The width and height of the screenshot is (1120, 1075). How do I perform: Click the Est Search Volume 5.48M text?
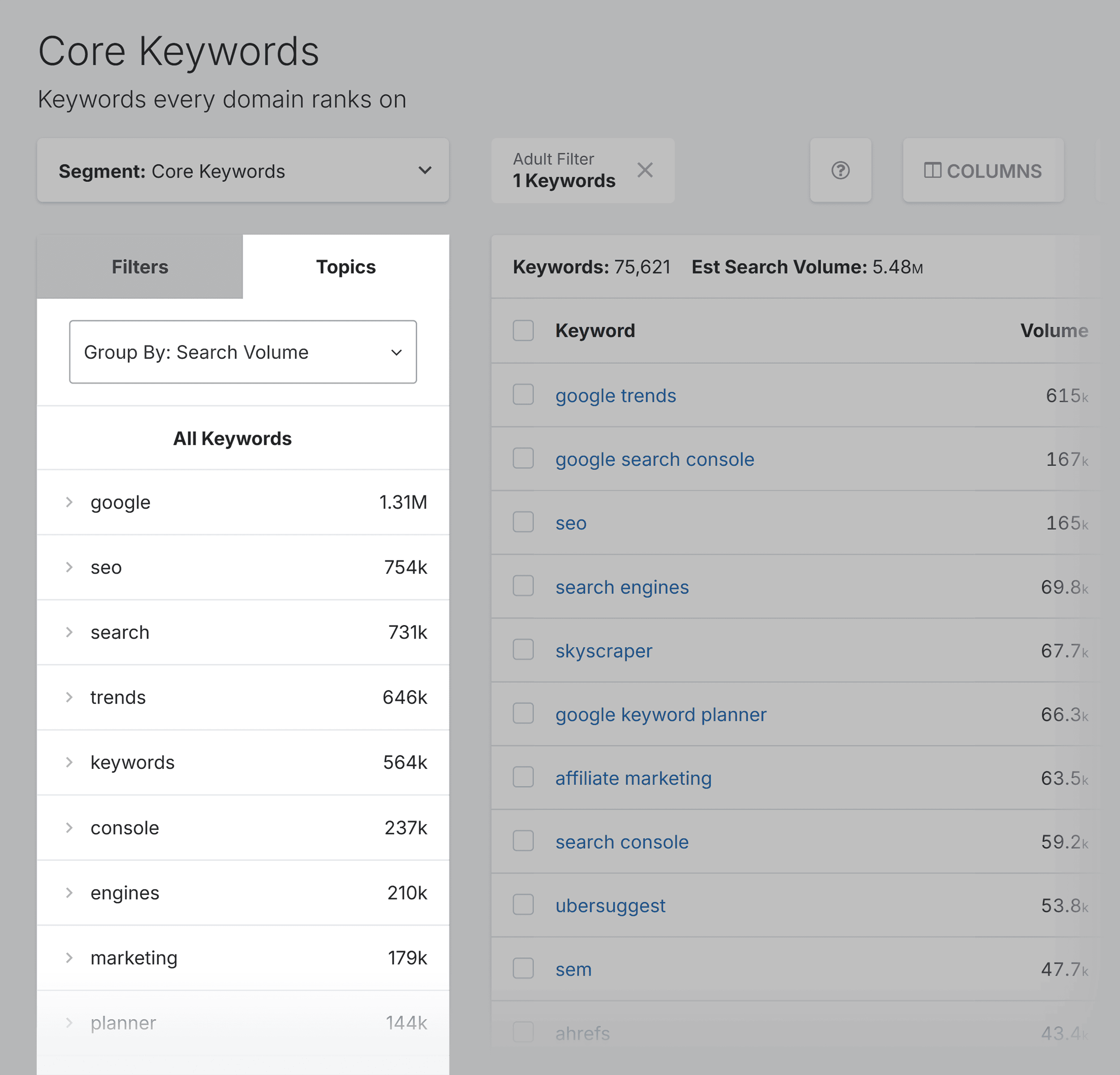click(807, 267)
